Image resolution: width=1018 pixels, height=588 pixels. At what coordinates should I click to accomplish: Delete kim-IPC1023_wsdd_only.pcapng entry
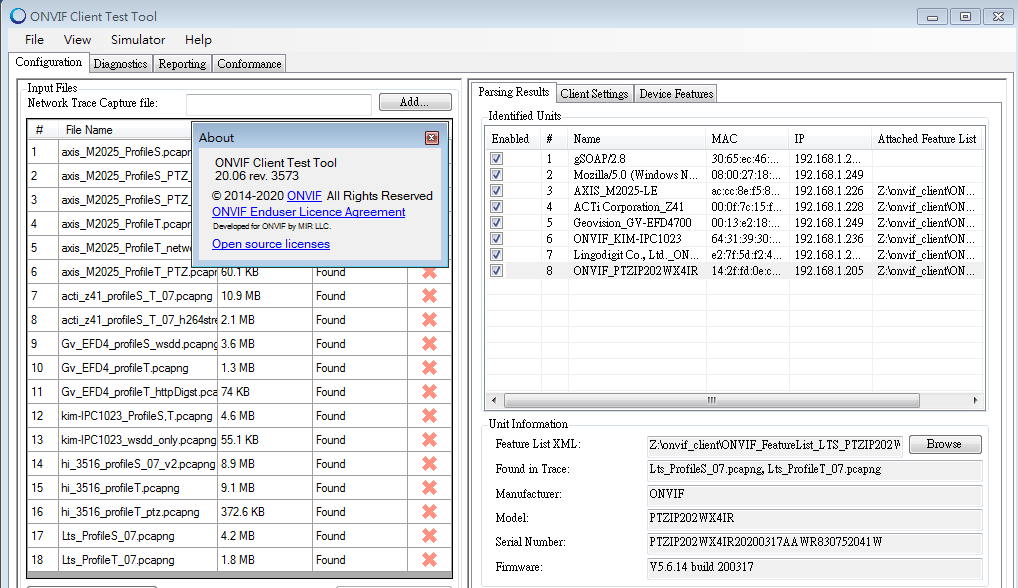430,440
